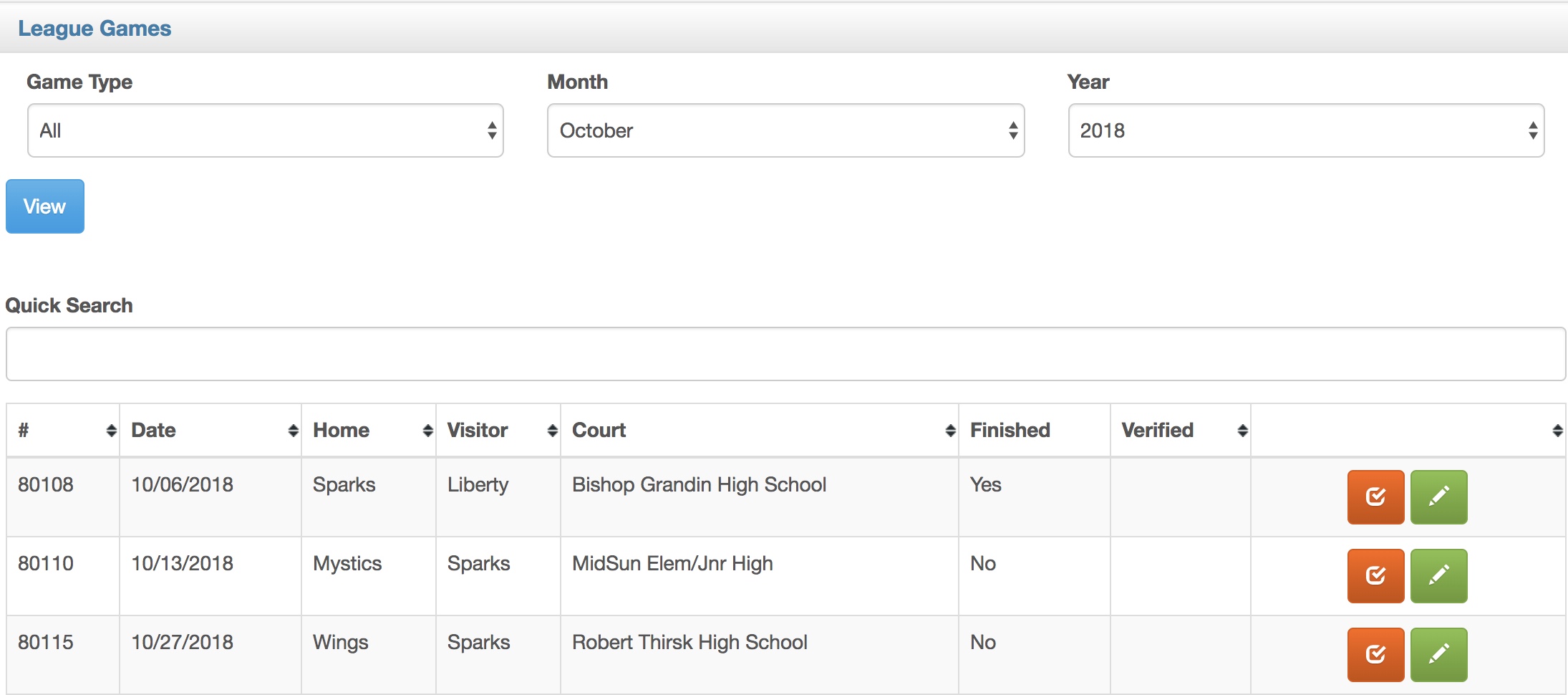Focus the Quick Search input field
The width and height of the screenshot is (1568, 695).
pos(785,354)
